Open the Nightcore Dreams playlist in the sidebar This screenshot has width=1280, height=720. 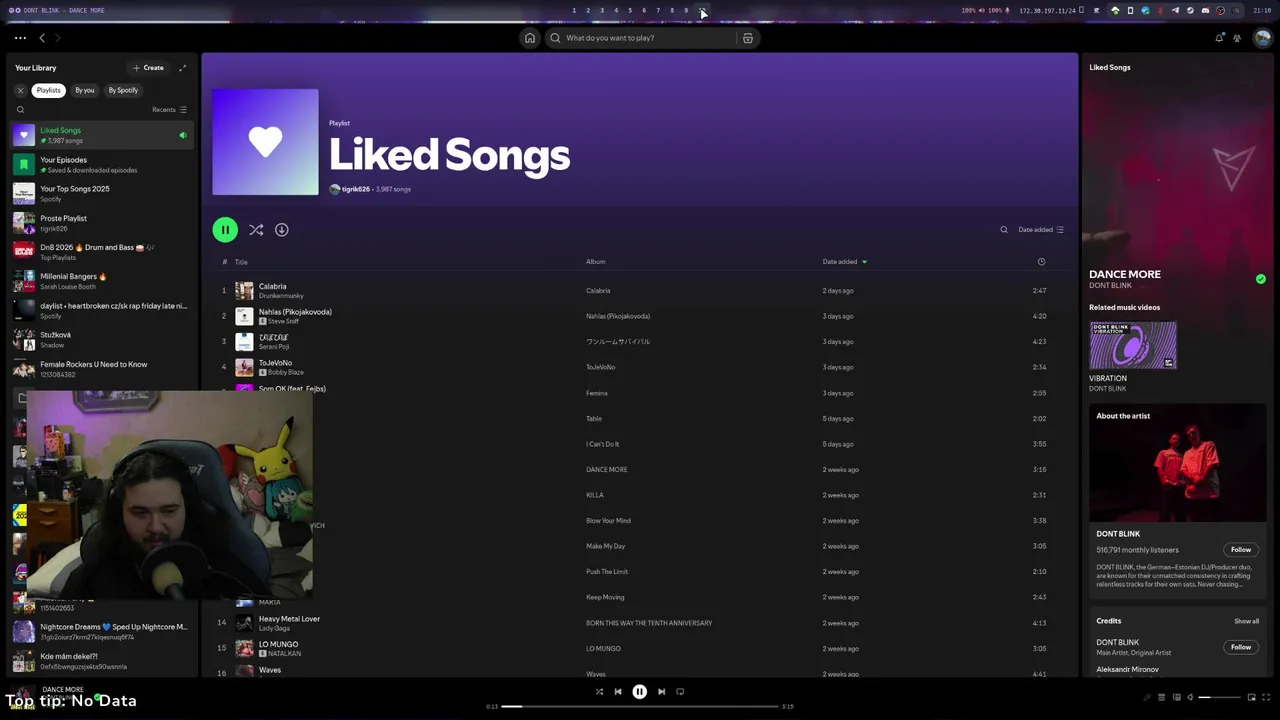(x=100, y=631)
